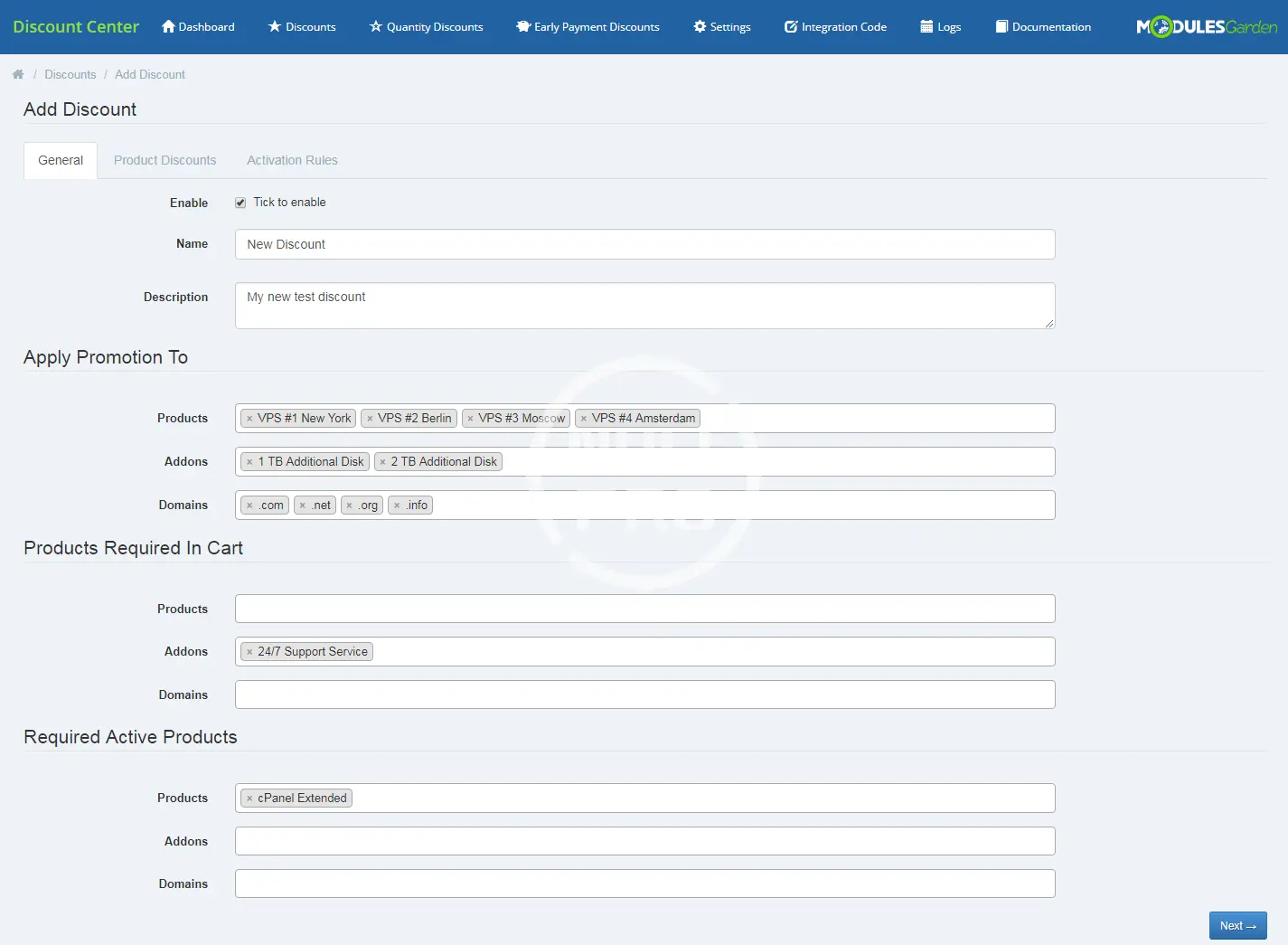Click the Next button

1238,925
